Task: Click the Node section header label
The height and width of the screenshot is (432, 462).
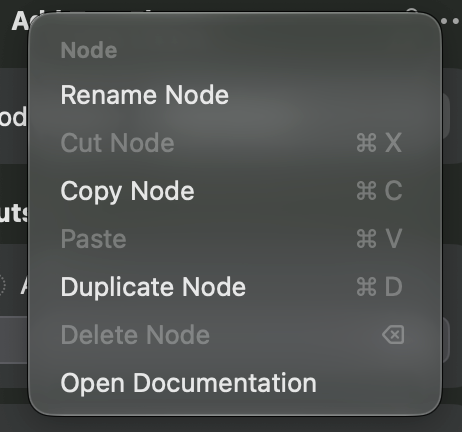Action: 89,50
